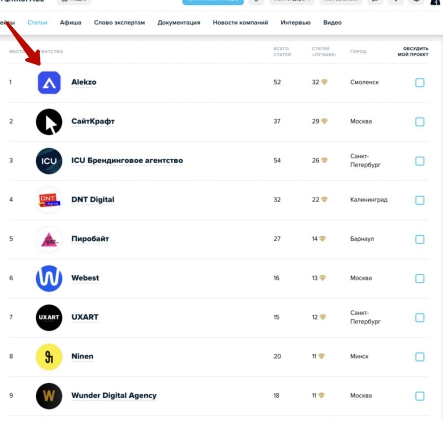This screenshot has width=443, height=421.
Task: Click the Пиробайт pink triangle logo
Action: click(49, 239)
